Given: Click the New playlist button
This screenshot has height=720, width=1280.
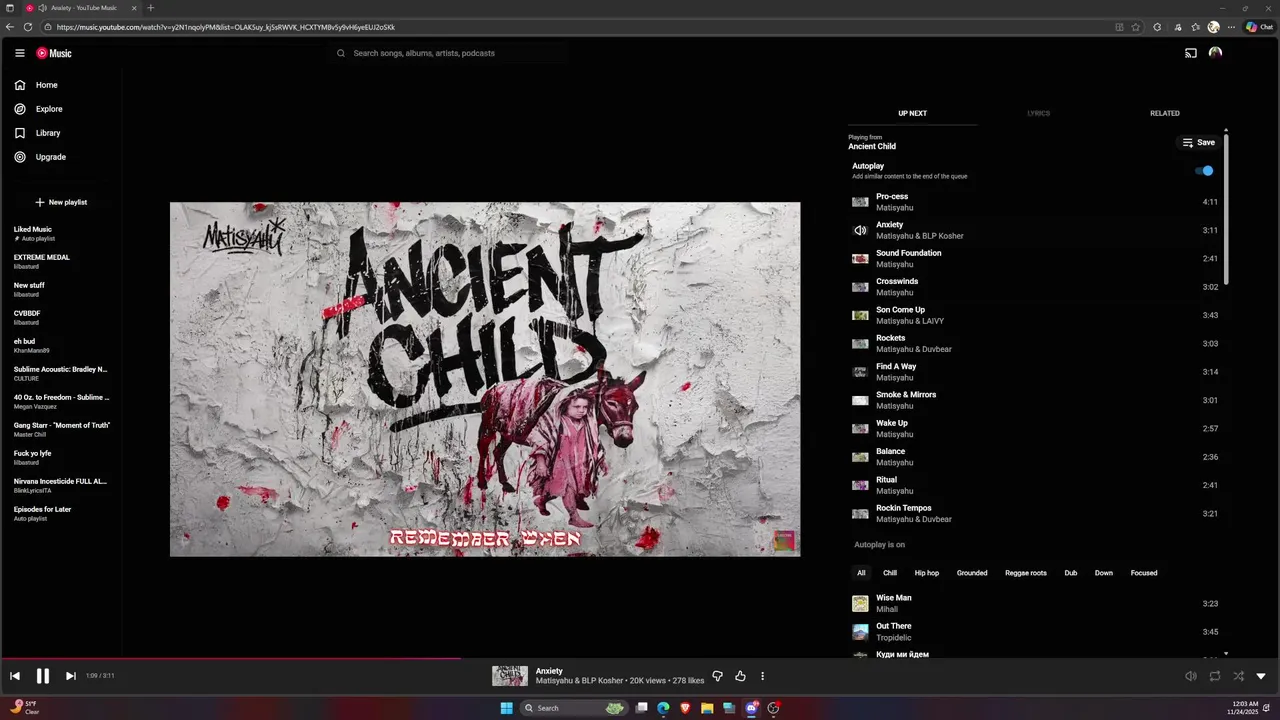Looking at the screenshot, I should [x=61, y=202].
